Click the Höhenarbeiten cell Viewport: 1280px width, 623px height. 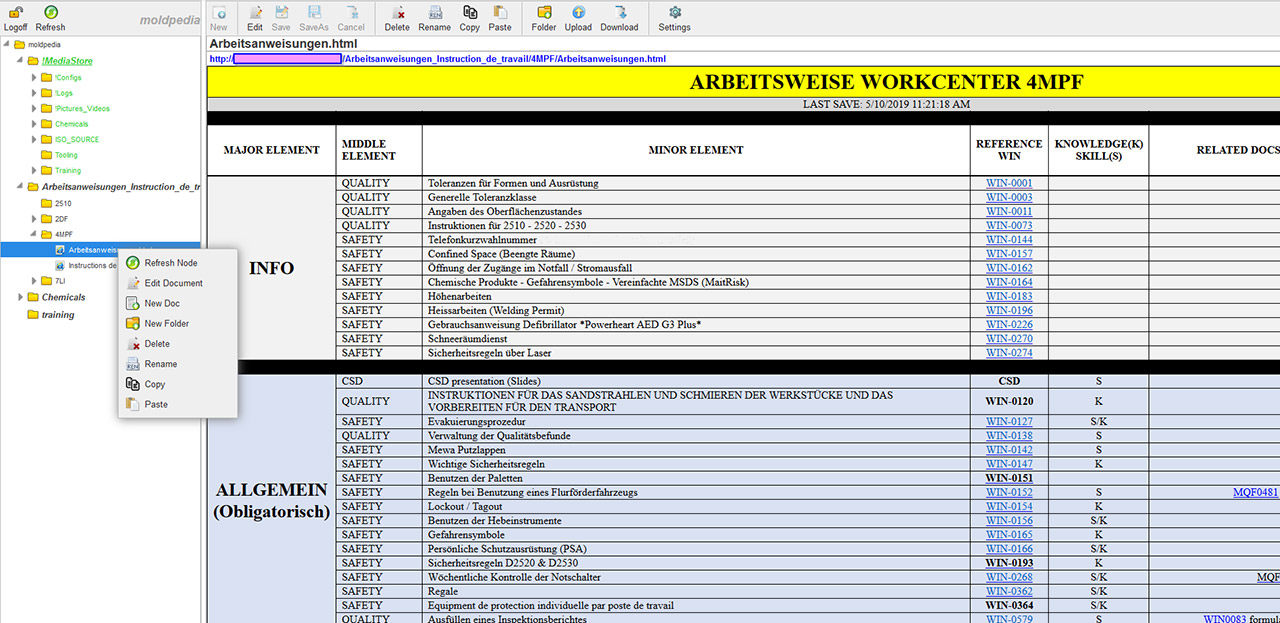696,297
